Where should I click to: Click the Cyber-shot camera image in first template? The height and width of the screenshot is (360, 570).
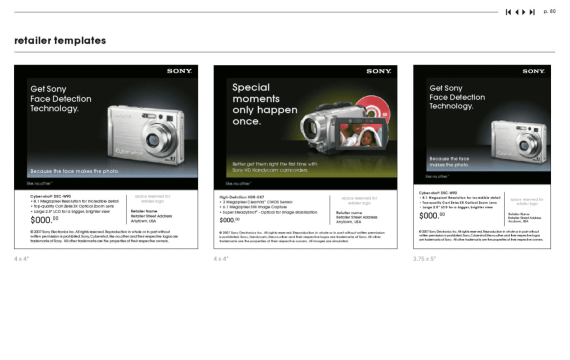tap(146, 135)
